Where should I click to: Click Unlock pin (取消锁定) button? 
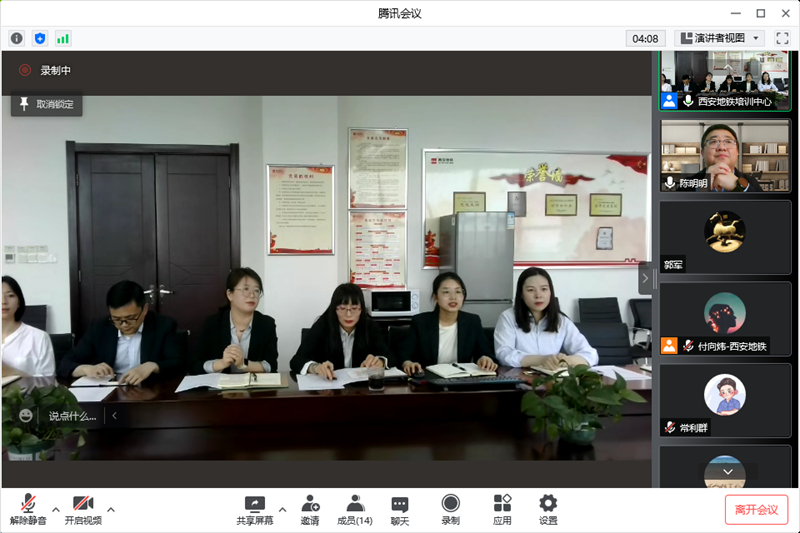[x=46, y=104]
